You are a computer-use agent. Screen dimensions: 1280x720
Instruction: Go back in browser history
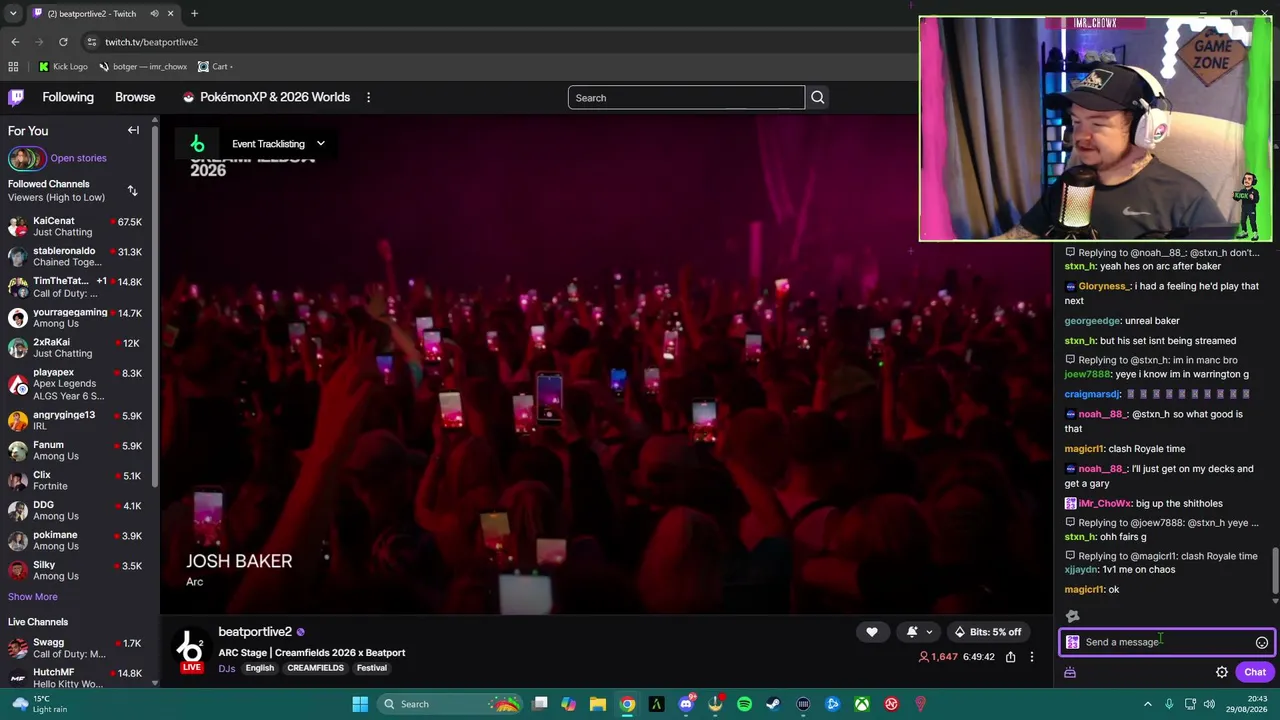(x=15, y=42)
